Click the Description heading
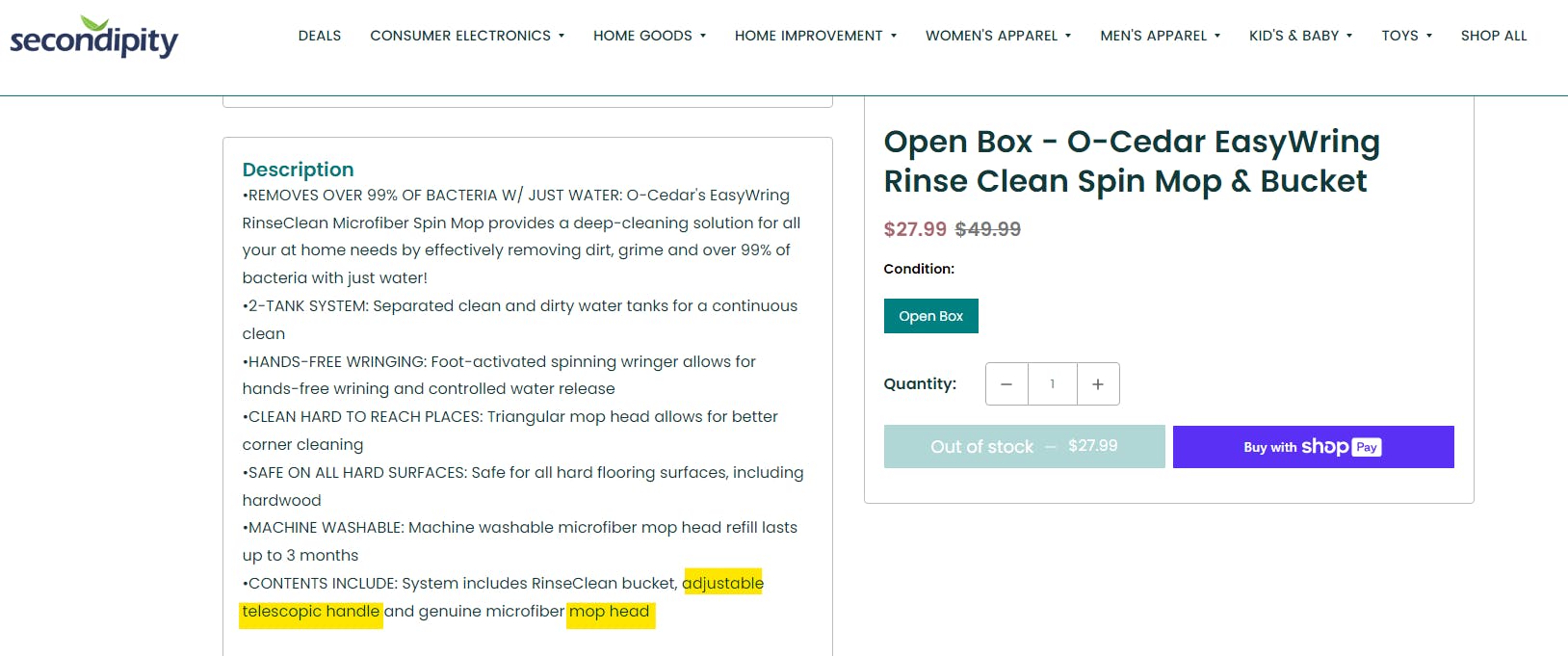This screenshot has width=1568, height=656. click(298, 170)
